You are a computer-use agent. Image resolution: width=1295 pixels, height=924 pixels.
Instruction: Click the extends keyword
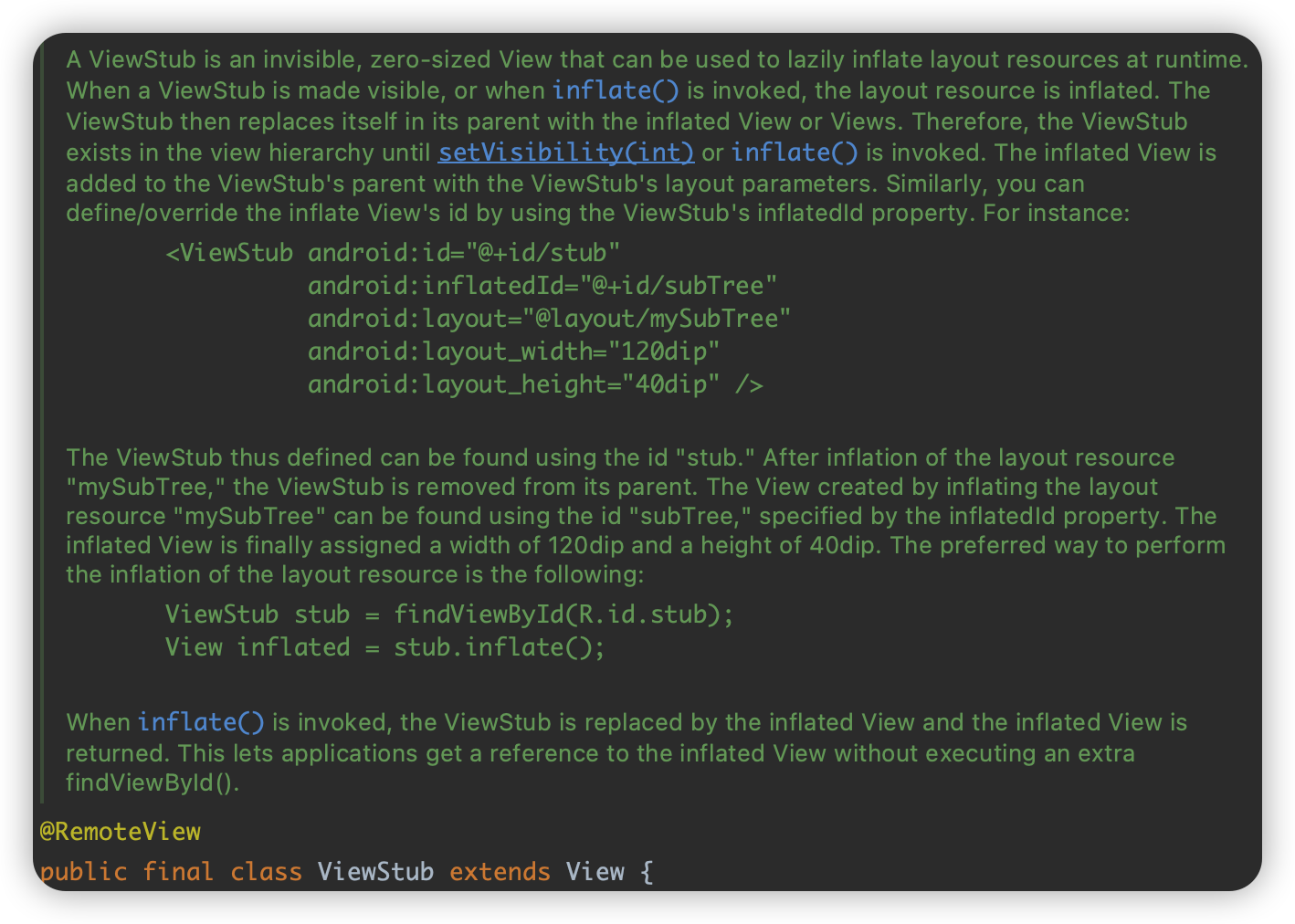click(x=500, y=872)
